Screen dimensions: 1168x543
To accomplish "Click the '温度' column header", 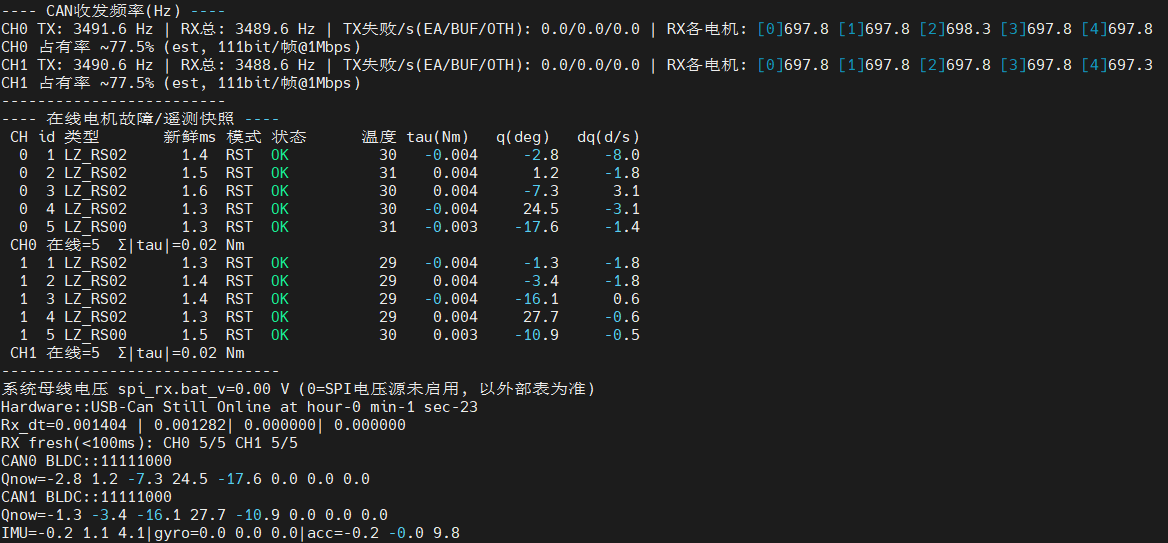I will pyautogui.click(x=379, y=137).
